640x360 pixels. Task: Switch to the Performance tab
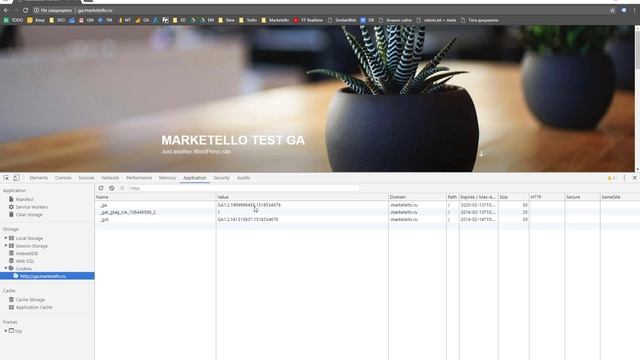139,178
